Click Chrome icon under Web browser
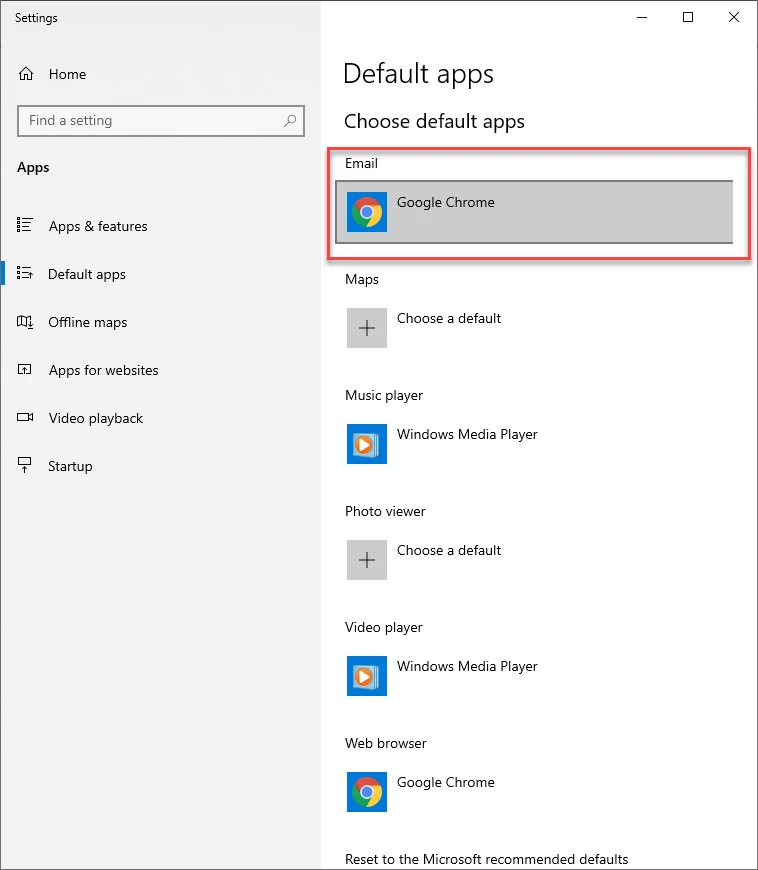 pos(367,792)
